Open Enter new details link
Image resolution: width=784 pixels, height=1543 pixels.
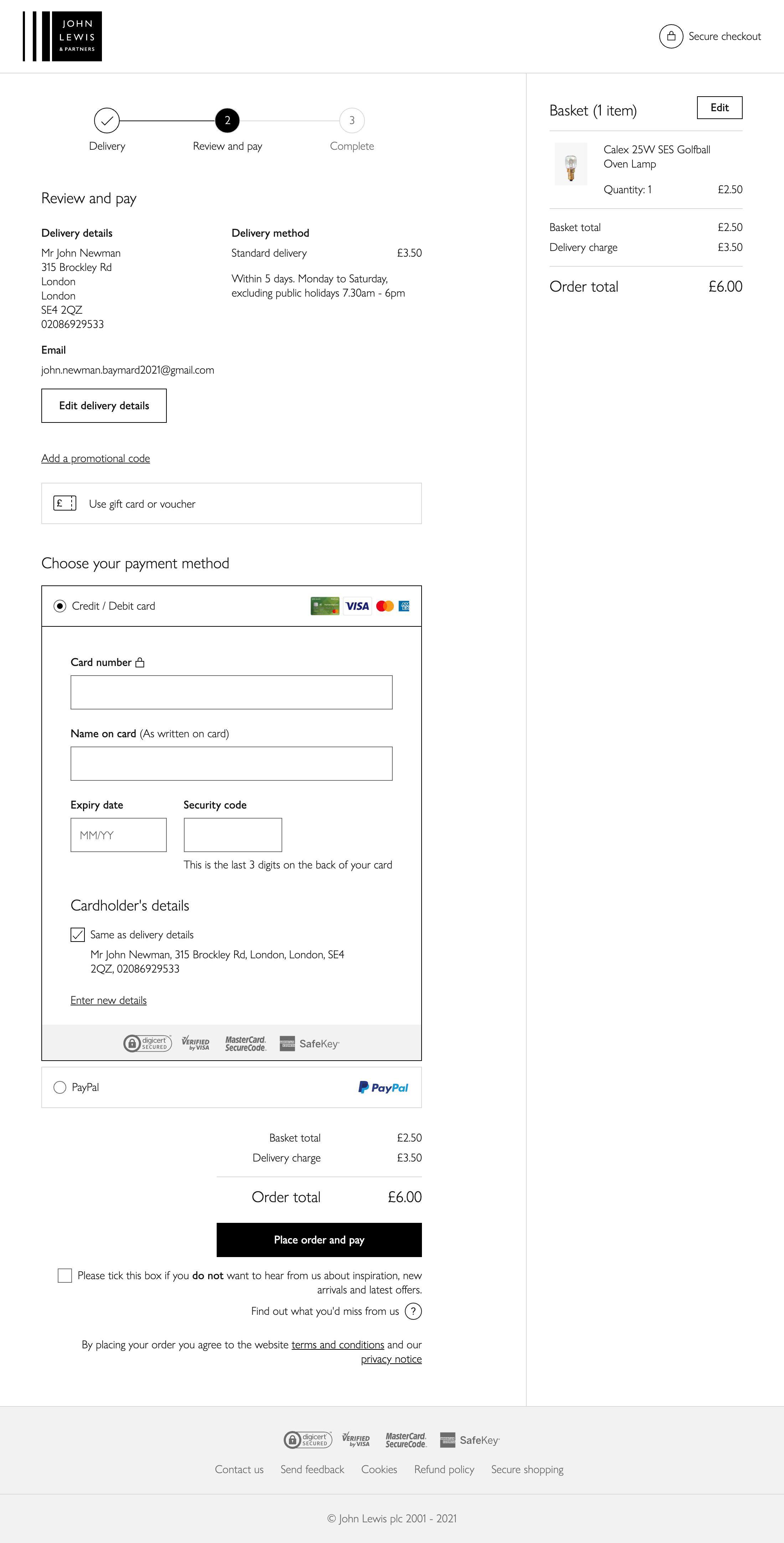tap(108, 1000)
